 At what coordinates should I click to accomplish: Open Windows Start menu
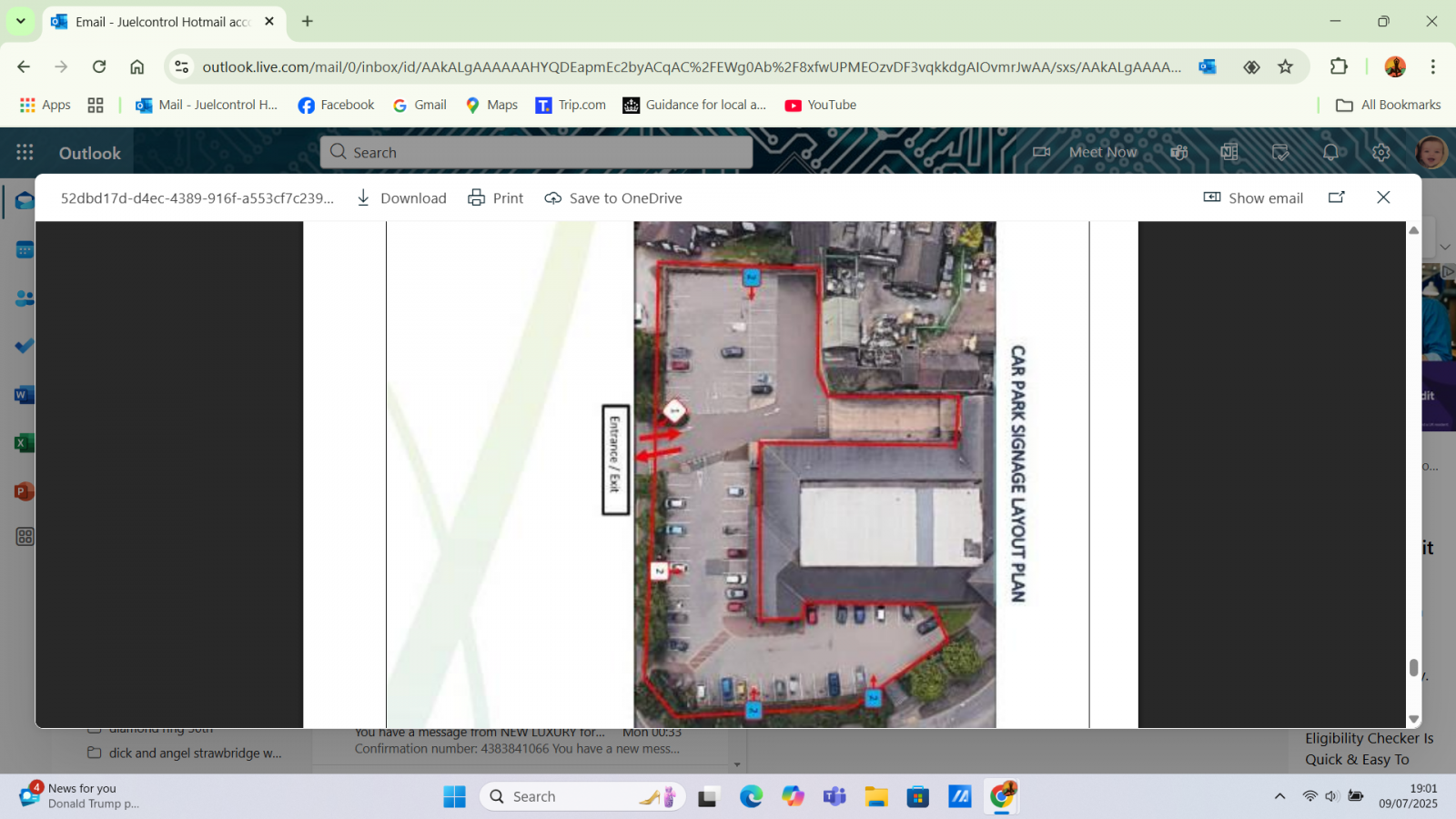tap(454, 796)
